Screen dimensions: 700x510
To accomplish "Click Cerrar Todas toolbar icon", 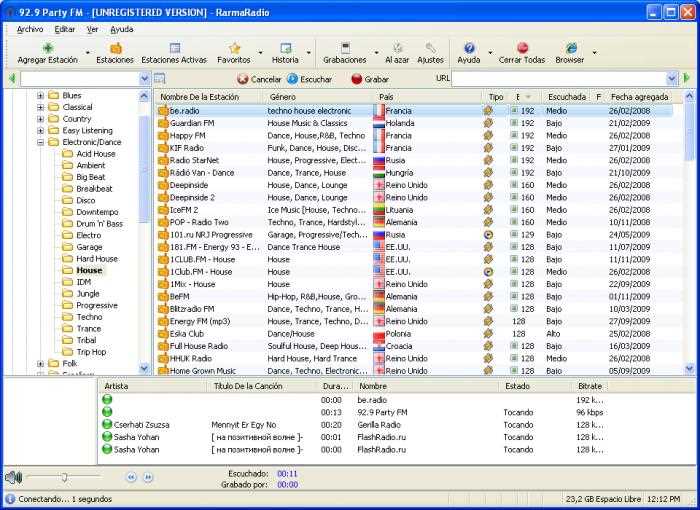I will point(522,48).
